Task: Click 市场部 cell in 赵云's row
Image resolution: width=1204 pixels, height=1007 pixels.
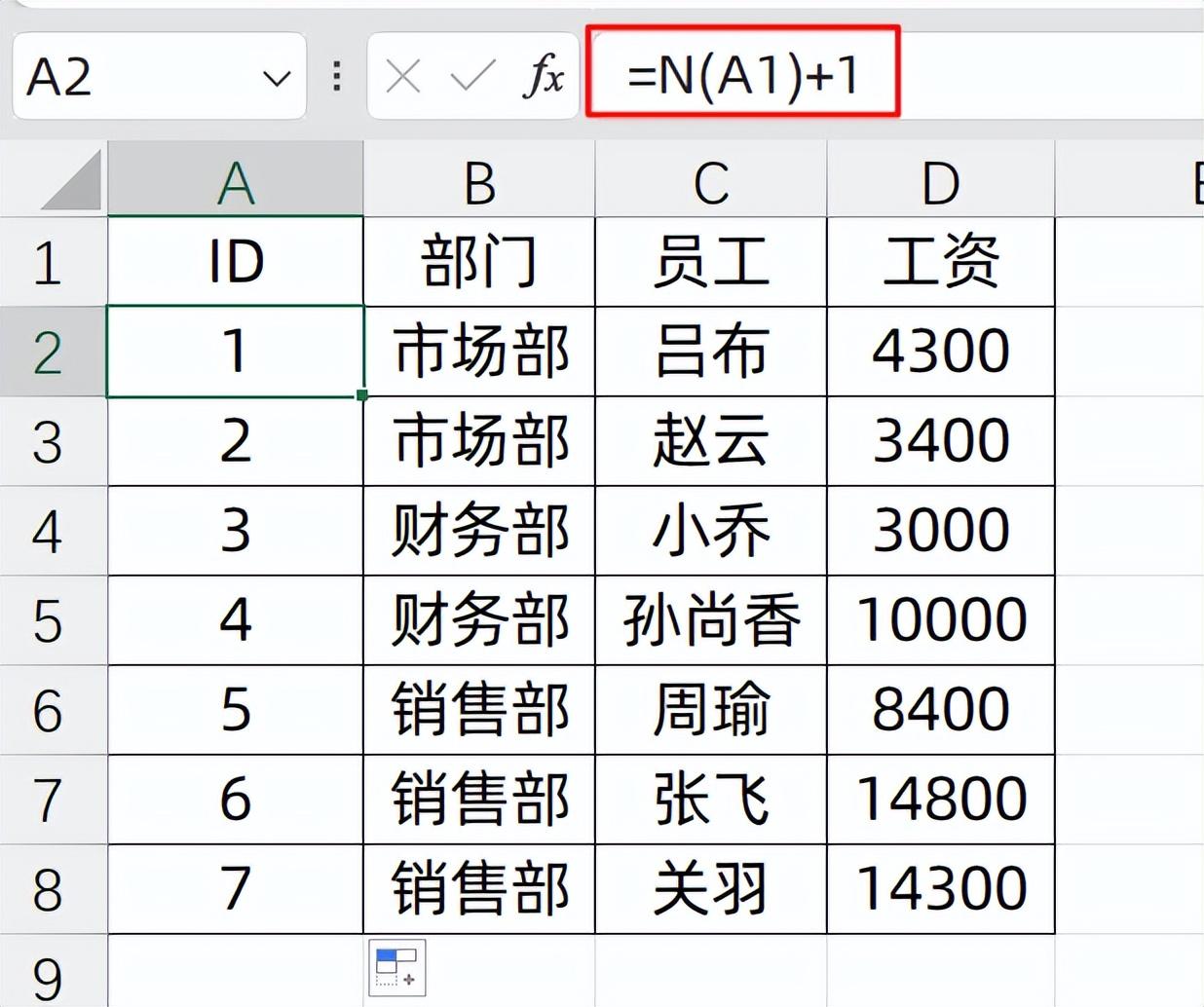Action: (x=479, y=441)
